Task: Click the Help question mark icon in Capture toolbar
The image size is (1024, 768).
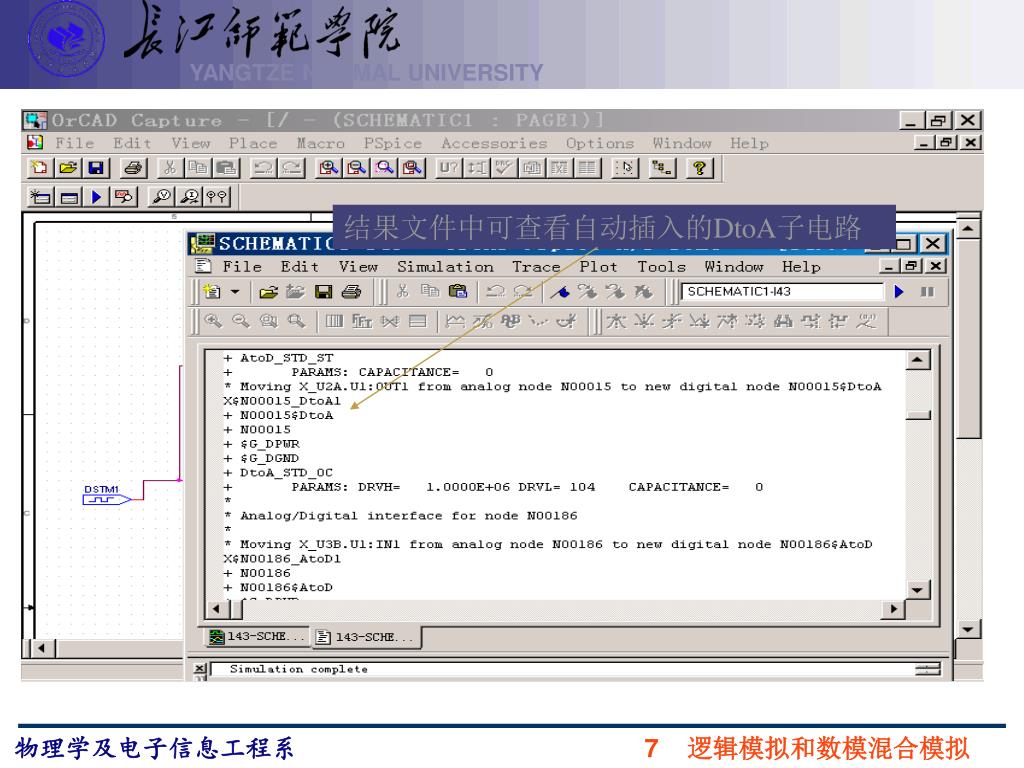Action: click(699, 168)
